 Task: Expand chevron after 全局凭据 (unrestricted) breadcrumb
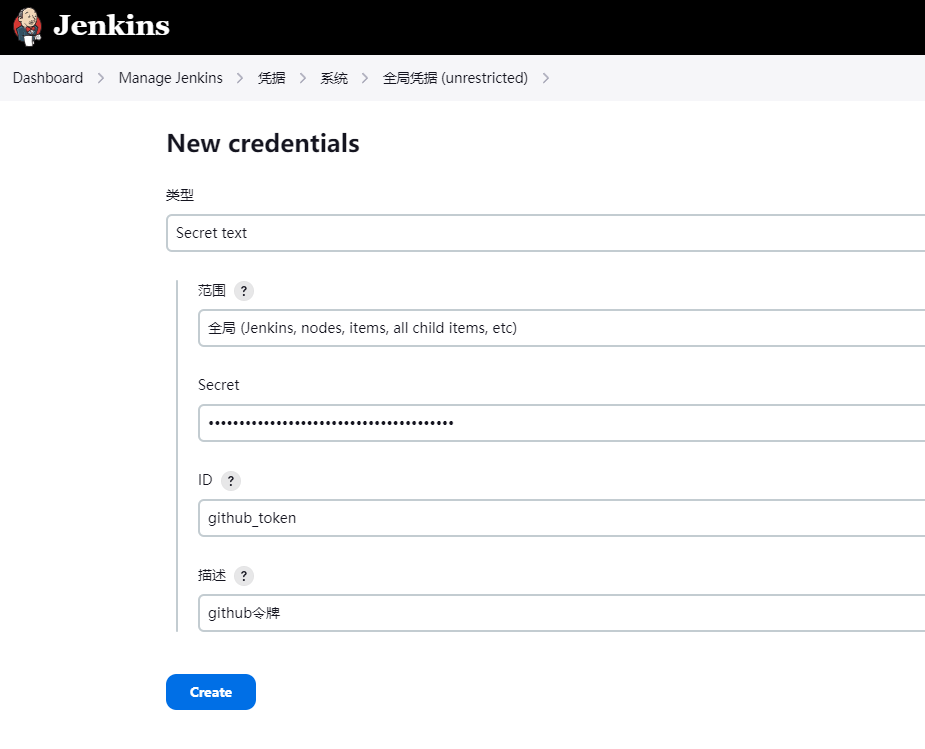coord(546,78)
